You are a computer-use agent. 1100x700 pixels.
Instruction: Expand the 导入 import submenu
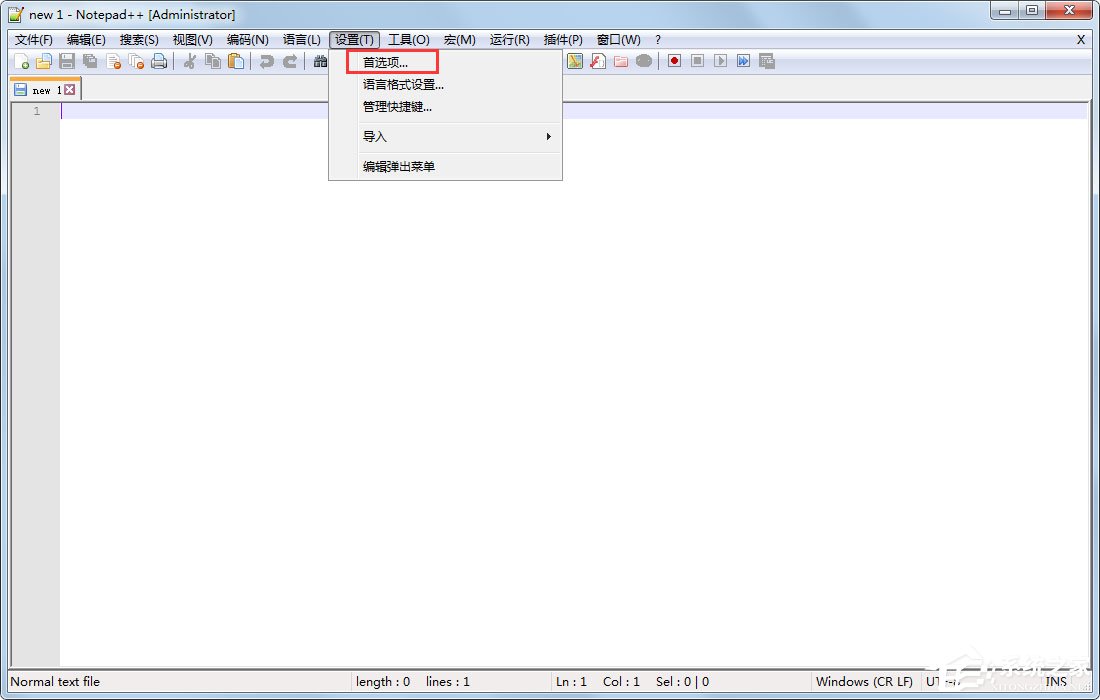pos(375,136)
